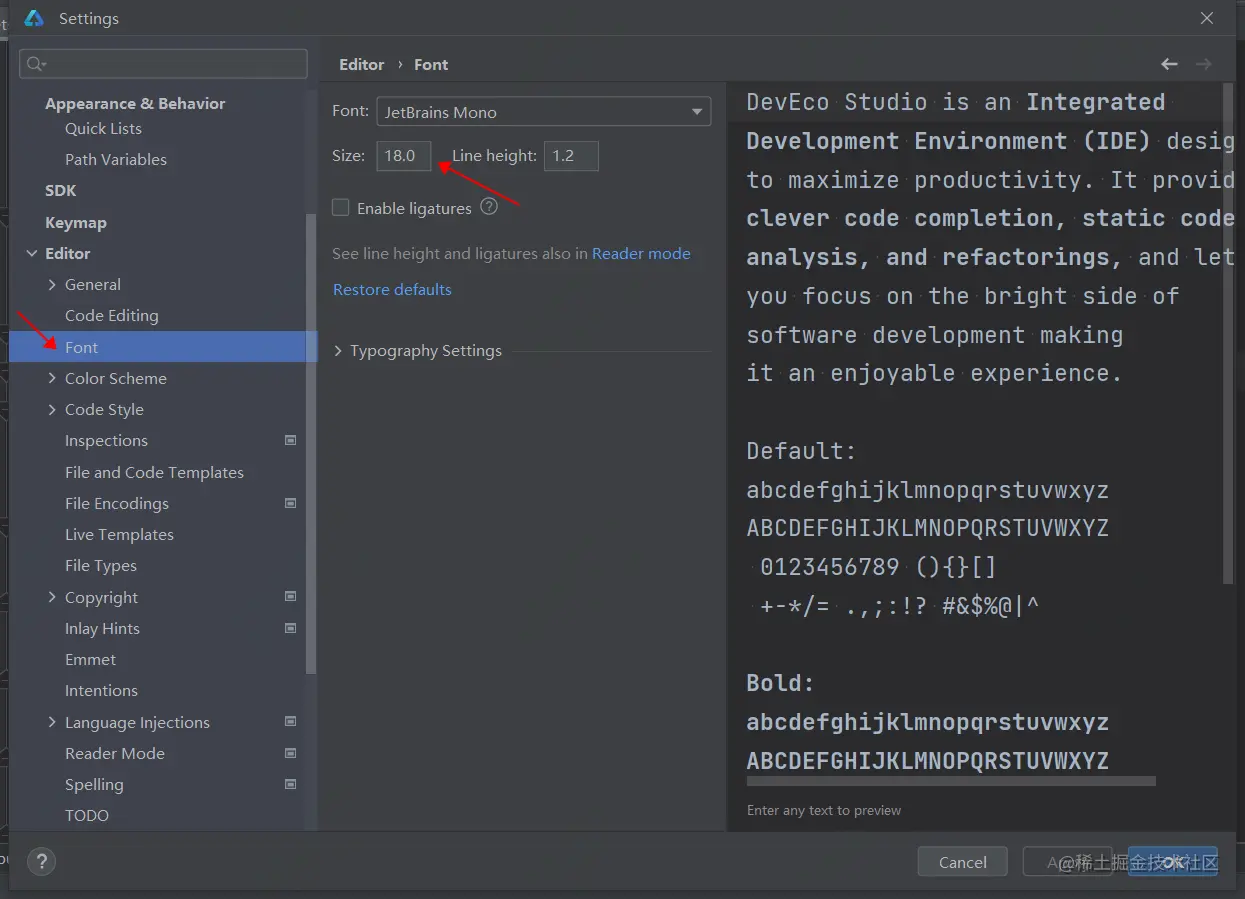Select the SDK settings page
Viewport: 1245px width, 899px height.
tap(61, 190)
